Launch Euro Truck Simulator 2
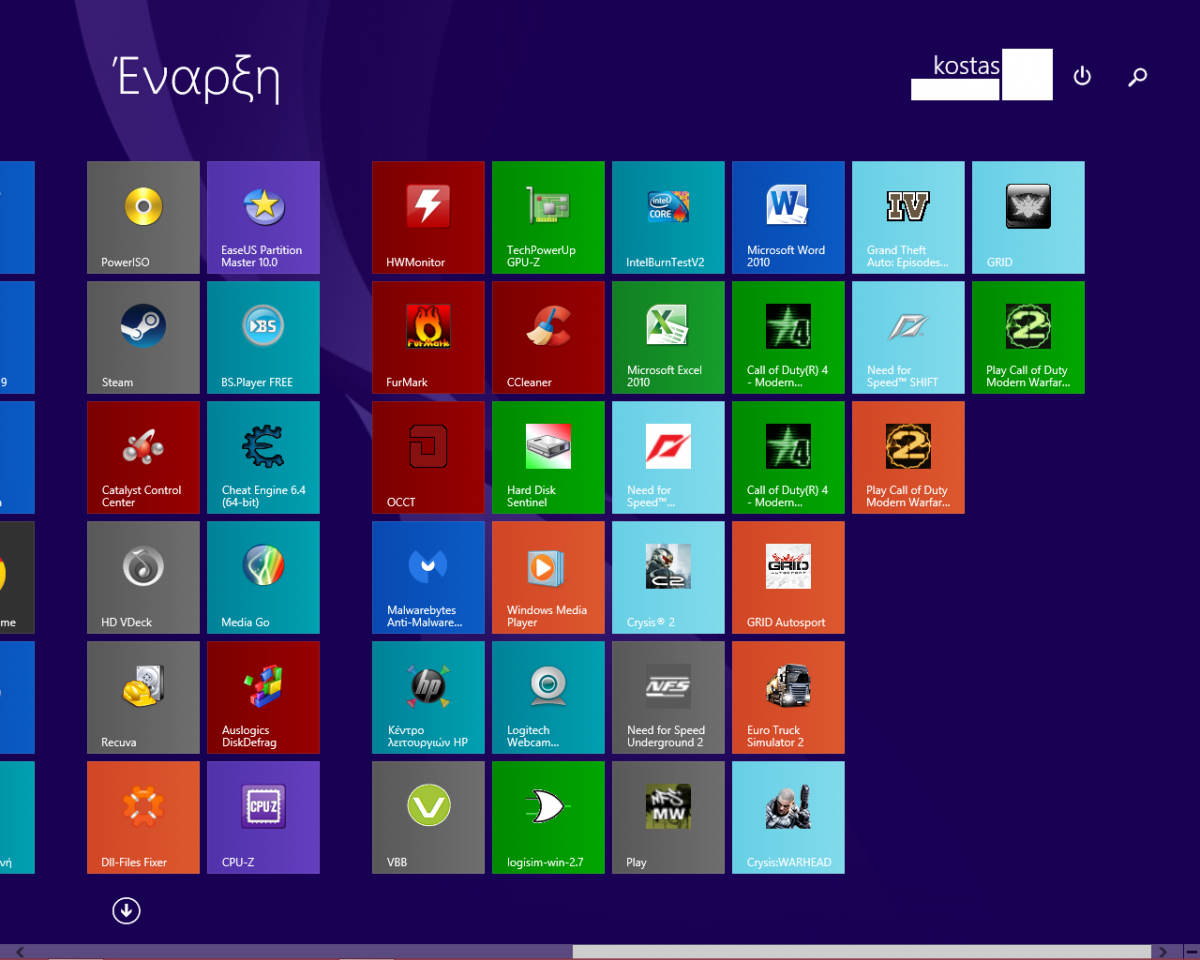The height and width of the screenshot is (960, 1200). 788,697
